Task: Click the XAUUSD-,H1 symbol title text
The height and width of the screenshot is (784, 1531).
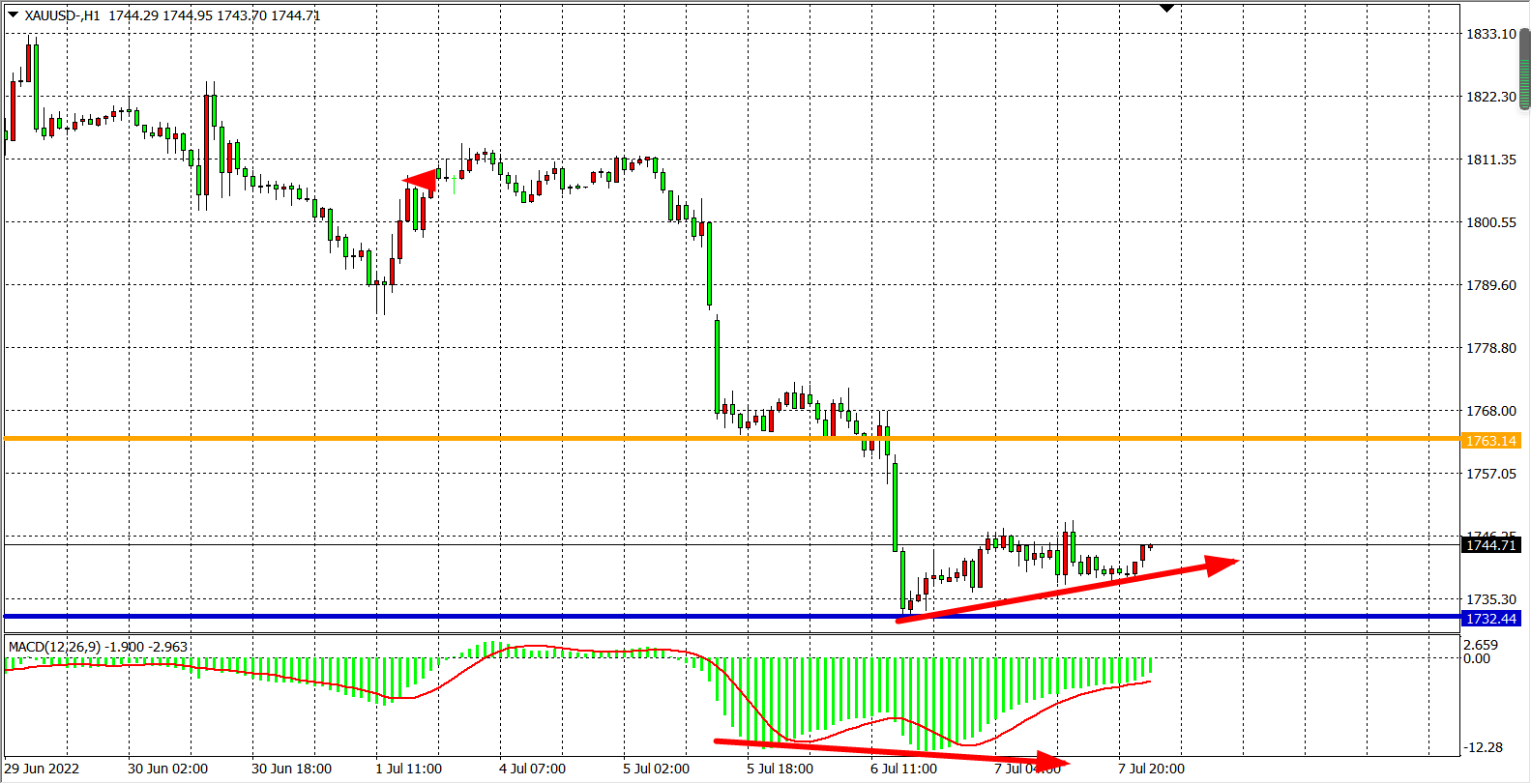Action: [x=62, y=15]
